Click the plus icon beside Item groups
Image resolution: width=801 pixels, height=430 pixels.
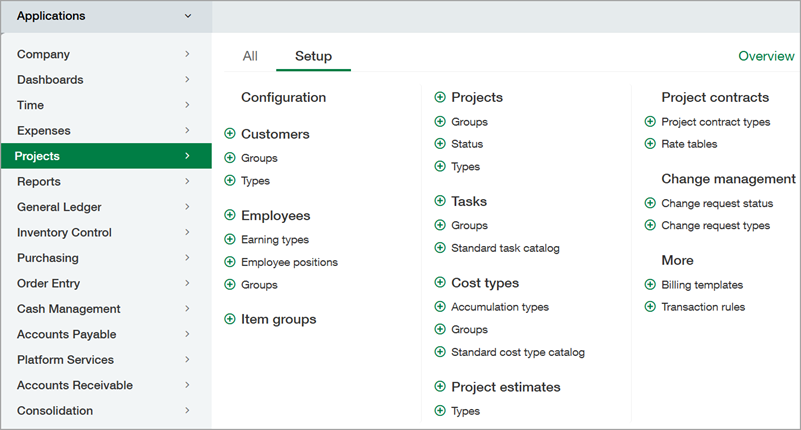pyautogui.click(x=230, y=320)
